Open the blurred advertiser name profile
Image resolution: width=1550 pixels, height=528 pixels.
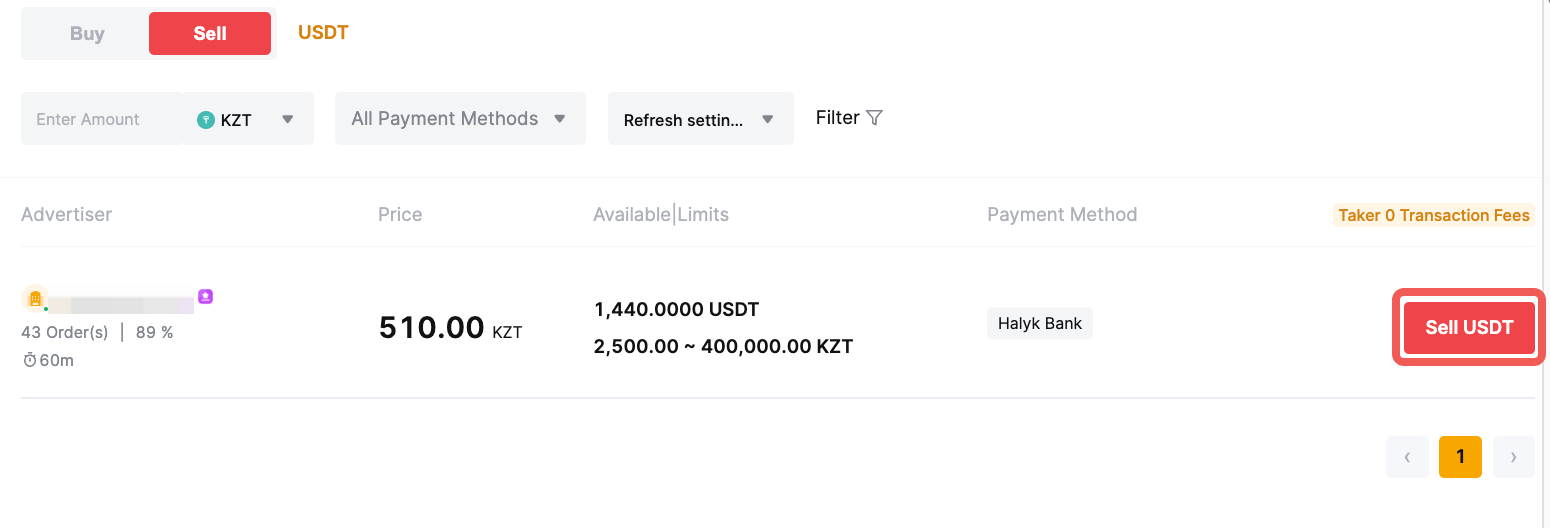[x=120, y=304]
